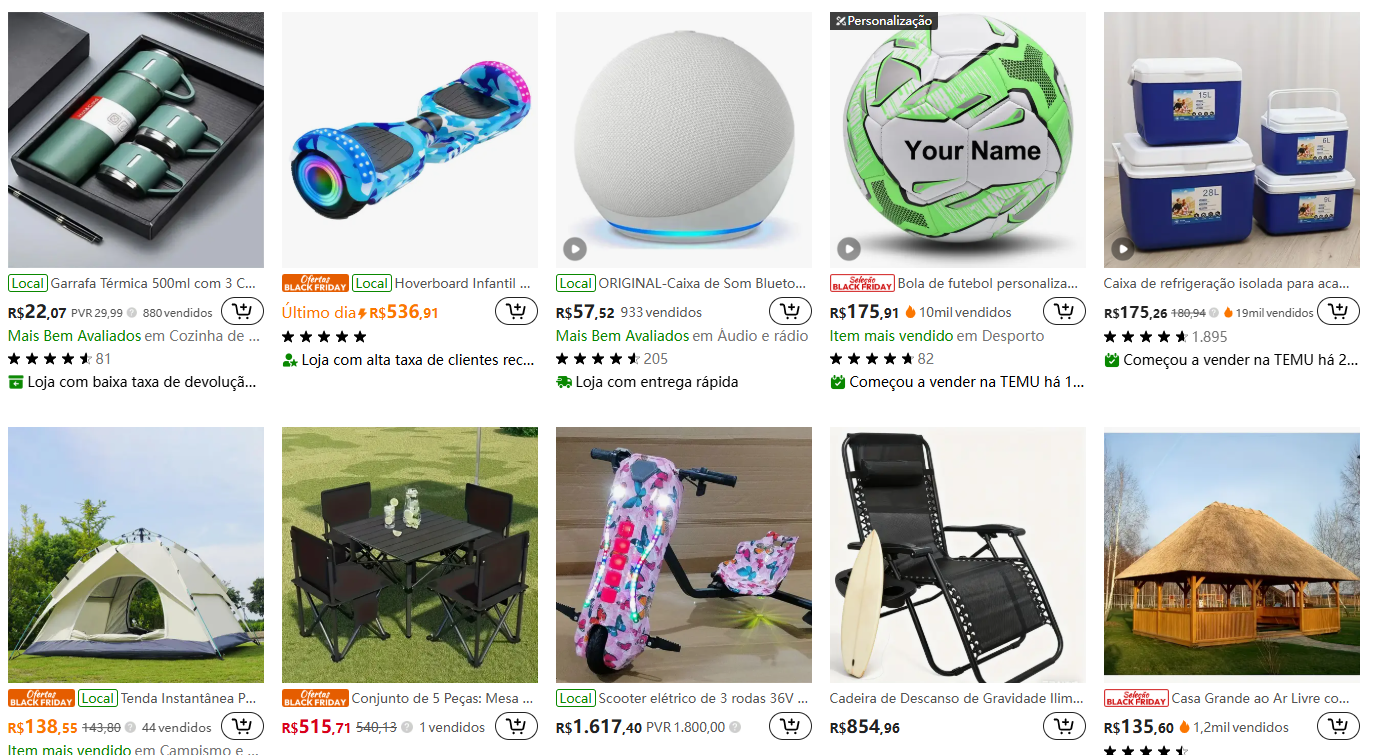Add the personalized football to cart
1376x755 pixels.
[x=1064, y=312]
